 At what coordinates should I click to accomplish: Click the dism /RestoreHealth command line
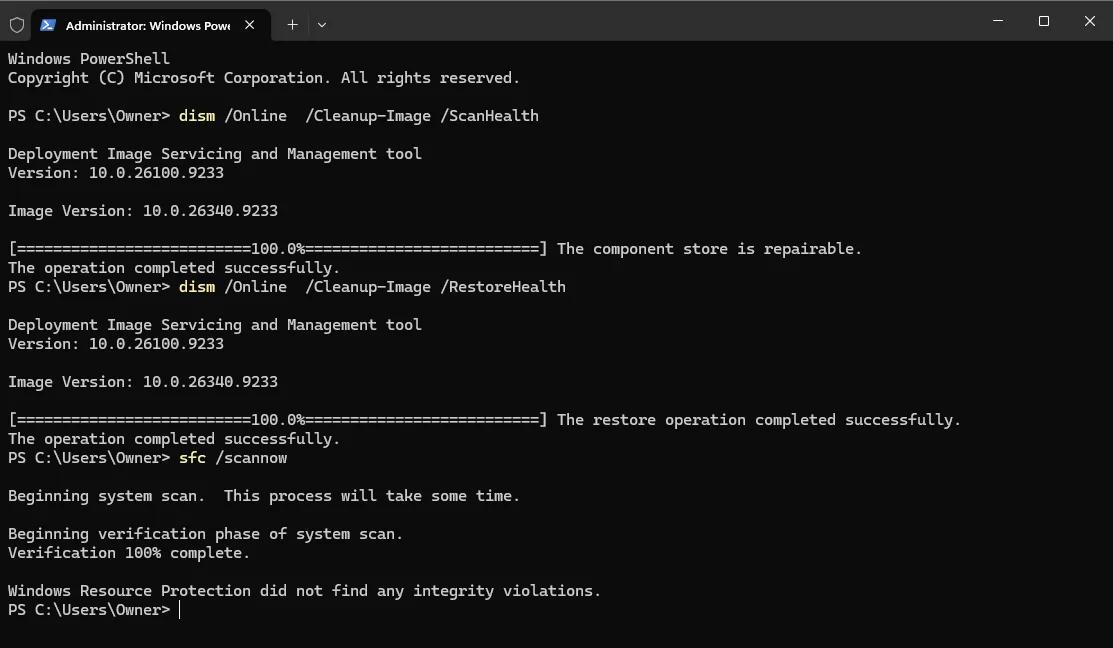(x=372, y=287)
